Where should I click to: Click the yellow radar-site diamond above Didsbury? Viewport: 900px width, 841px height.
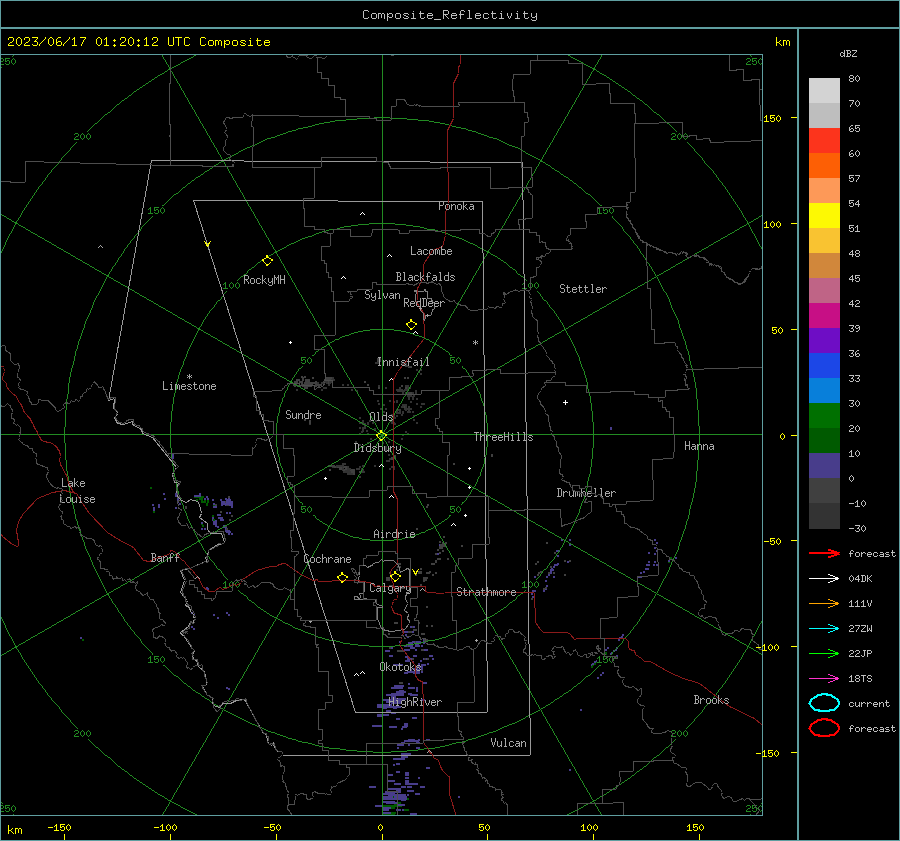point(381,436)
